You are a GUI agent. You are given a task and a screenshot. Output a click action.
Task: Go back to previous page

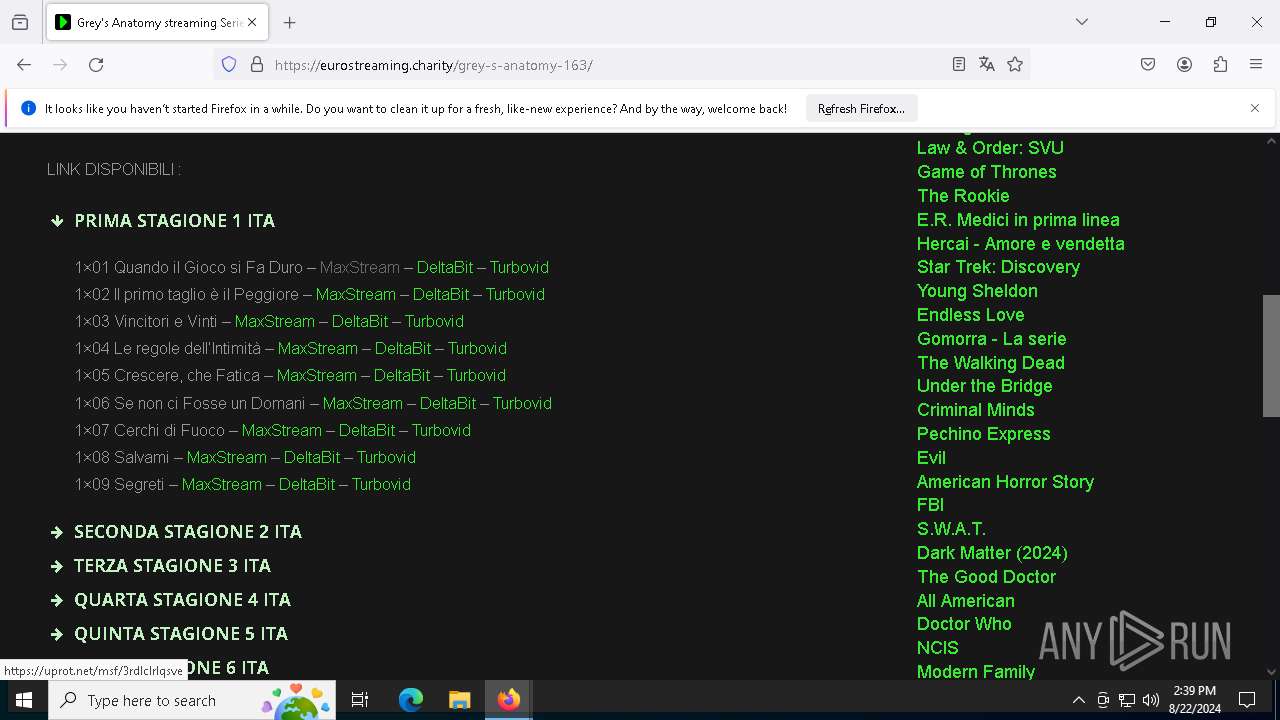pos(24,64)
